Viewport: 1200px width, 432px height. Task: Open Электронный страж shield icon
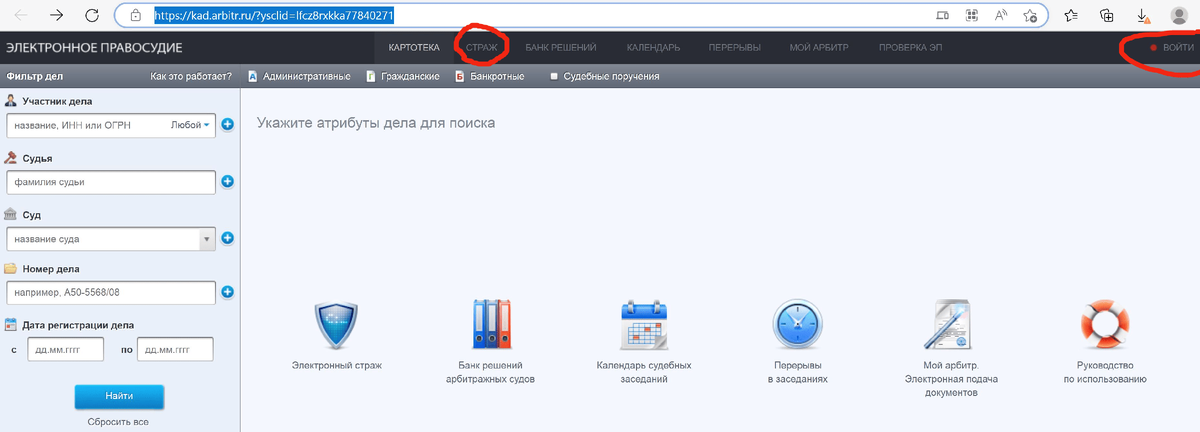point(336,326)
